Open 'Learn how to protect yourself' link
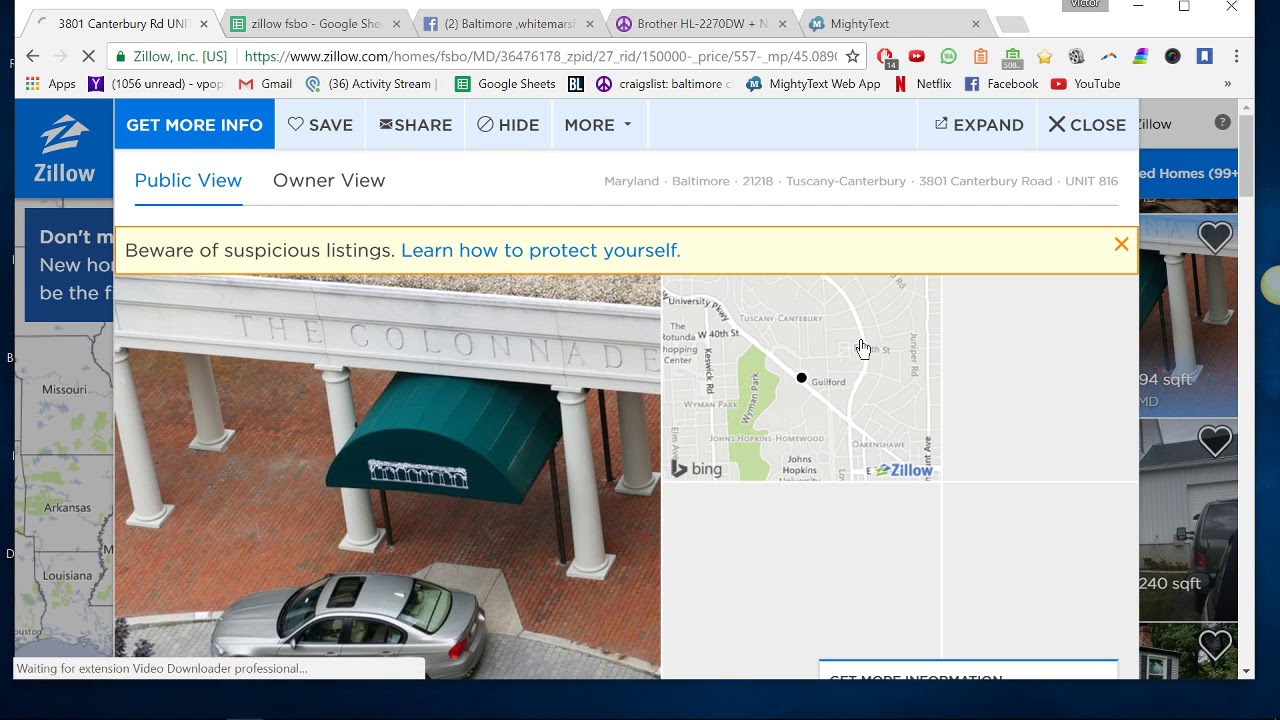This screenshot has height=720, width=1280. [540, 250]
